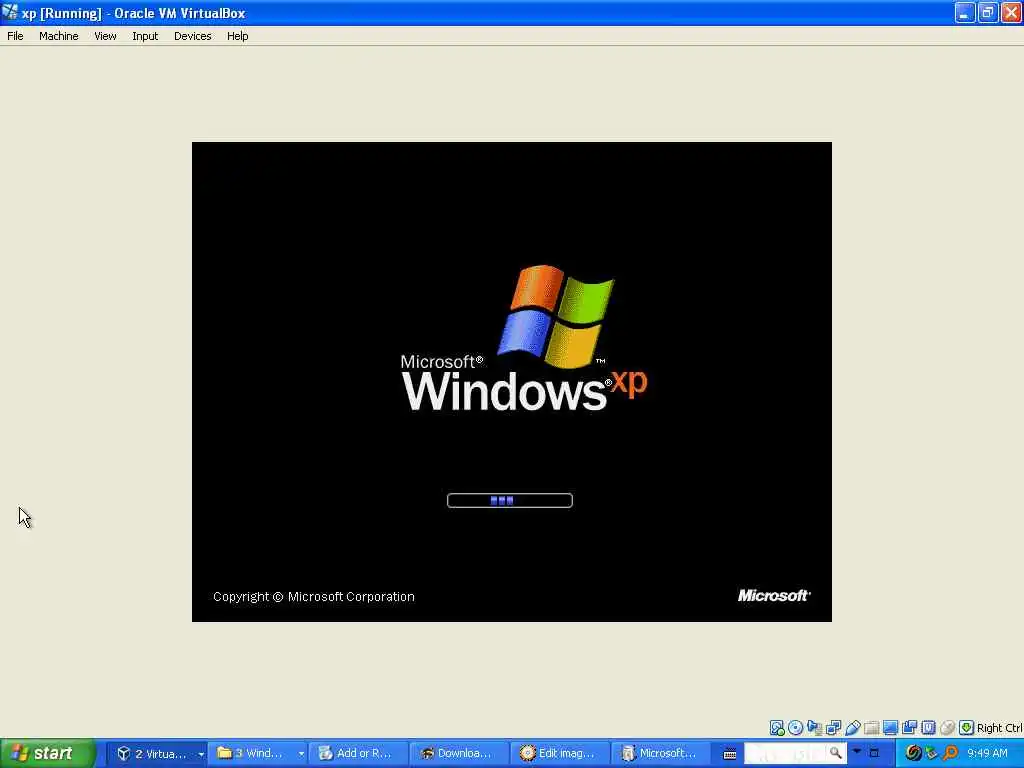The image size is (1024, 768).
Task: Open the Windows start menu
Action: click(48, 754)
